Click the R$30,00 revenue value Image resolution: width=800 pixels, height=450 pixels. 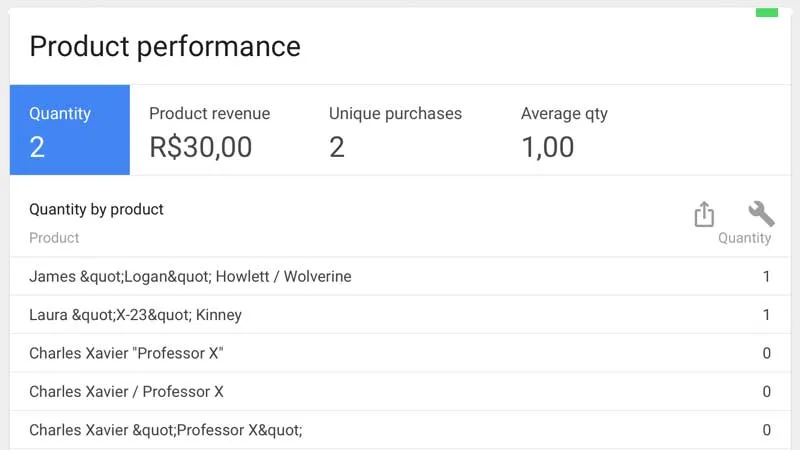point(200,147)
